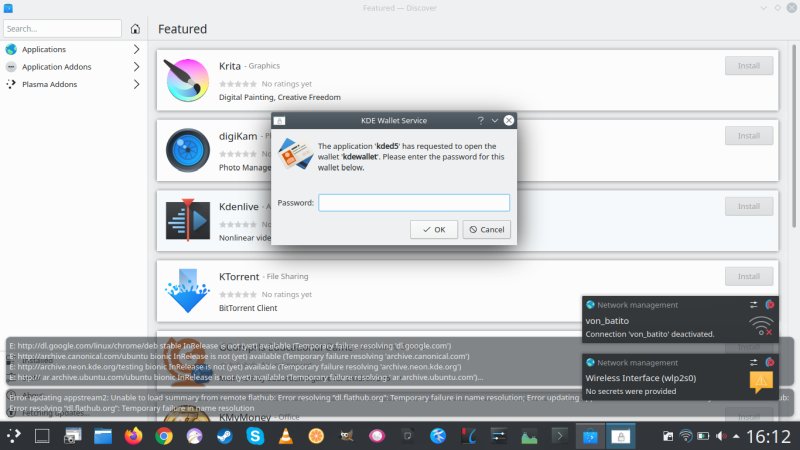Viewport: 800px width, 450px height.
Task: Install digiKam
Action: coord(748,136)
